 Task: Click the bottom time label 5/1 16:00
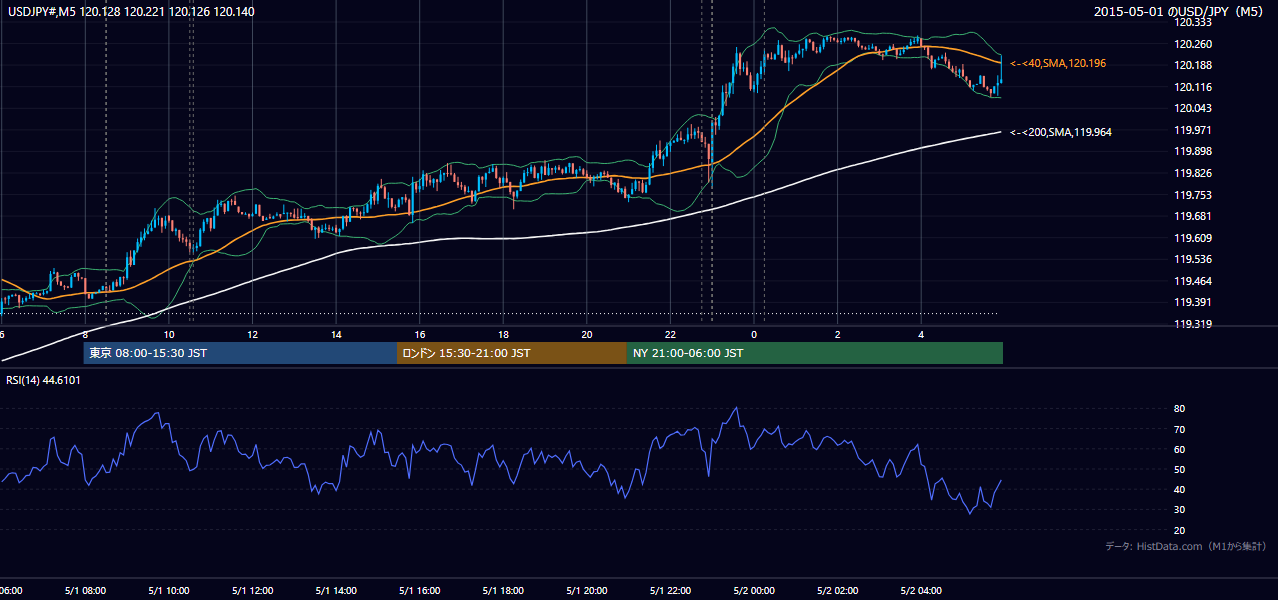click(x=420, y=591)
